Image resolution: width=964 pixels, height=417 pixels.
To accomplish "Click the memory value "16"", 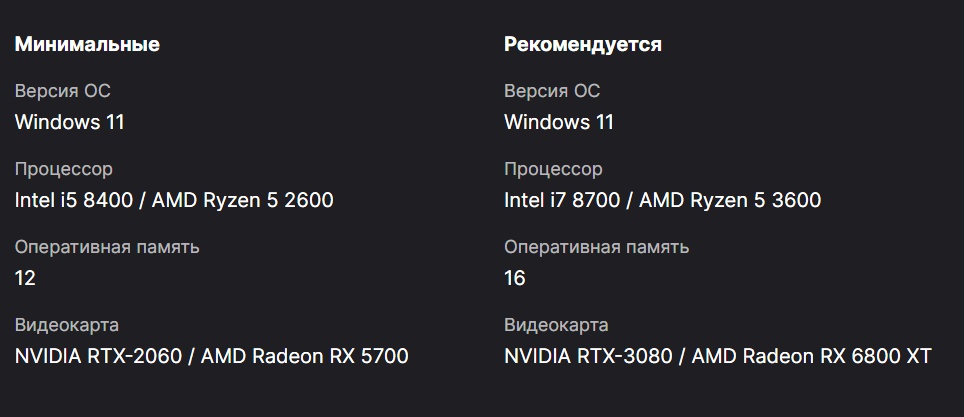I will (x=515, y=278).
